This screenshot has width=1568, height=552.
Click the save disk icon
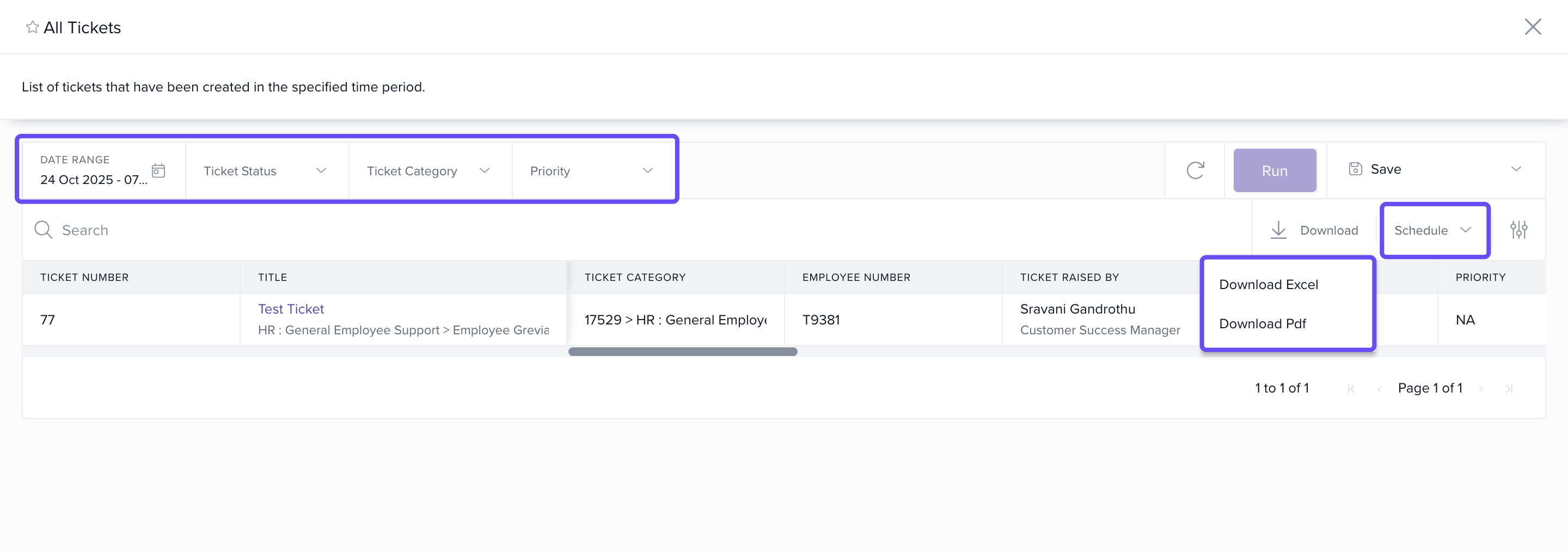(x=1355, y=169)
